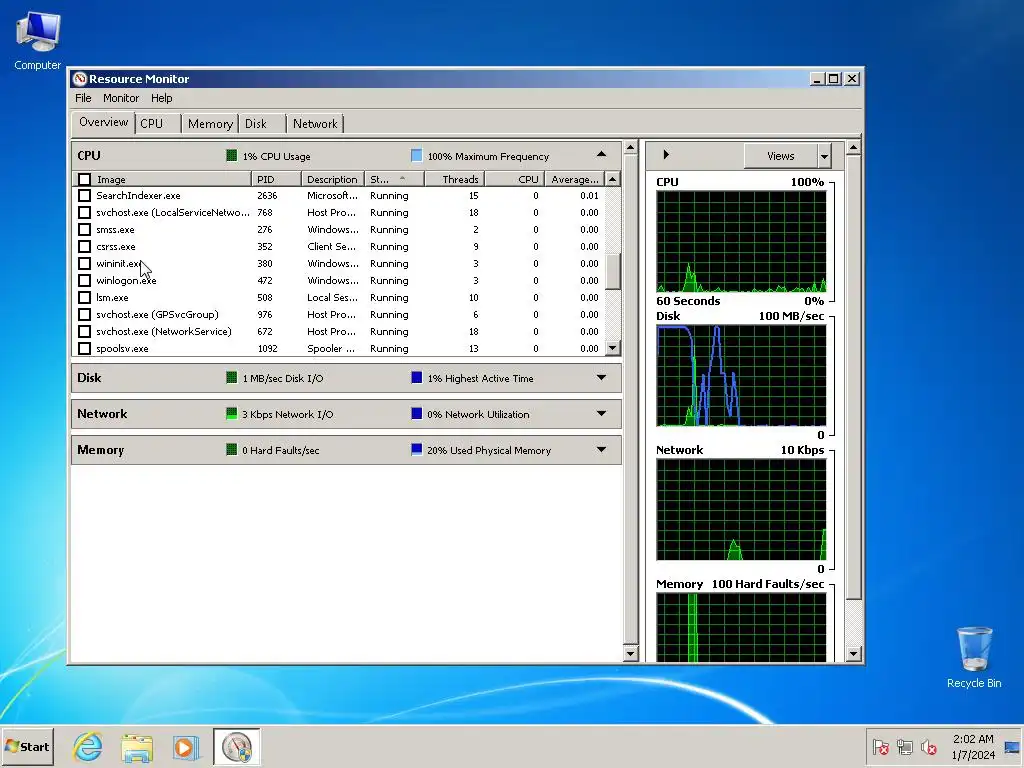
Task: Open Windows Explorer folder icon on taskbar
Action: [x=136, y=747]
